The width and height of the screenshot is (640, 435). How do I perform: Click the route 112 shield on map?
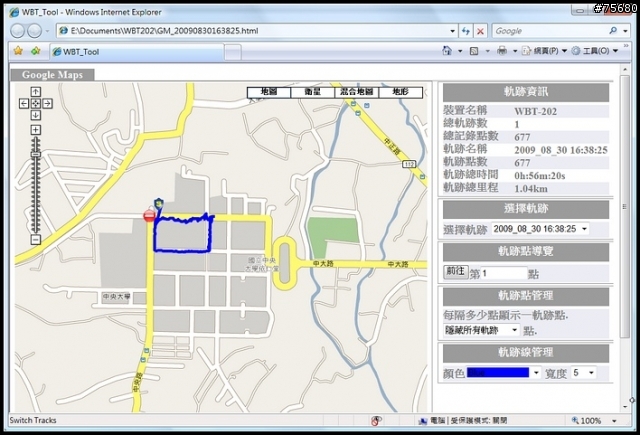[409, 164]
